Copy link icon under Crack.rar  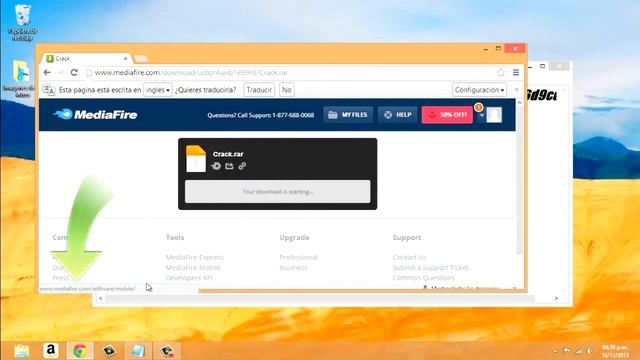pos(242,166)
